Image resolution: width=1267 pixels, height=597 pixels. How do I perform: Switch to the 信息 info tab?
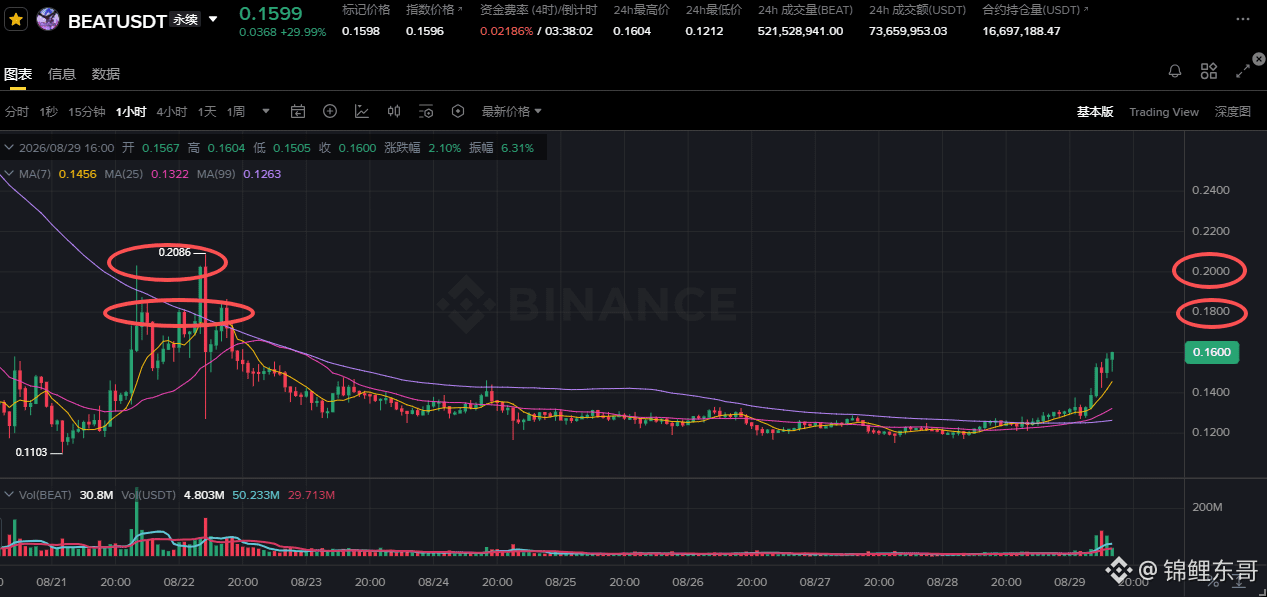[x=62, y=73]
